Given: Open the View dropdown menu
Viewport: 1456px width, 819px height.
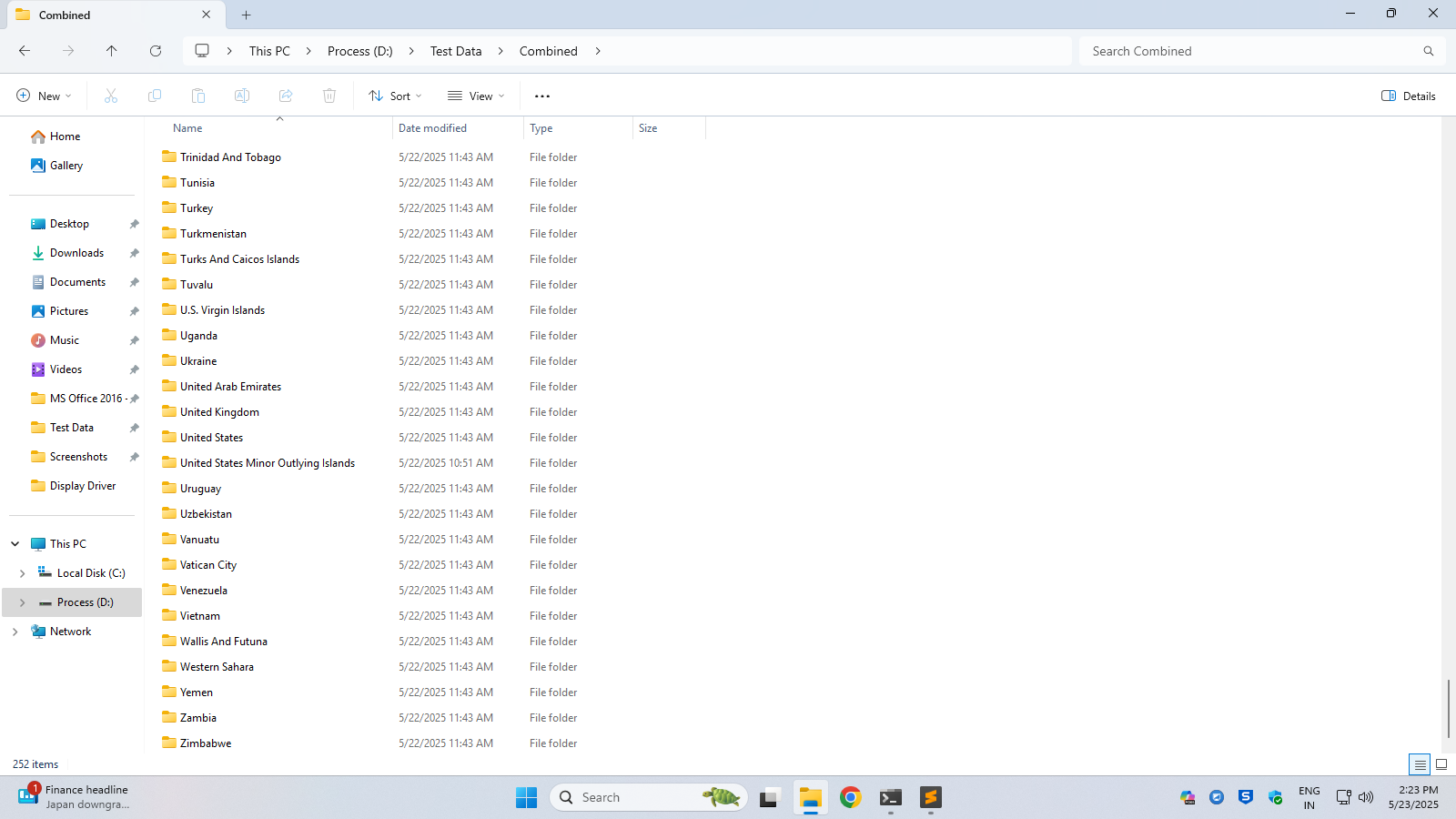Looking at the screenshot, I should 476,96.
